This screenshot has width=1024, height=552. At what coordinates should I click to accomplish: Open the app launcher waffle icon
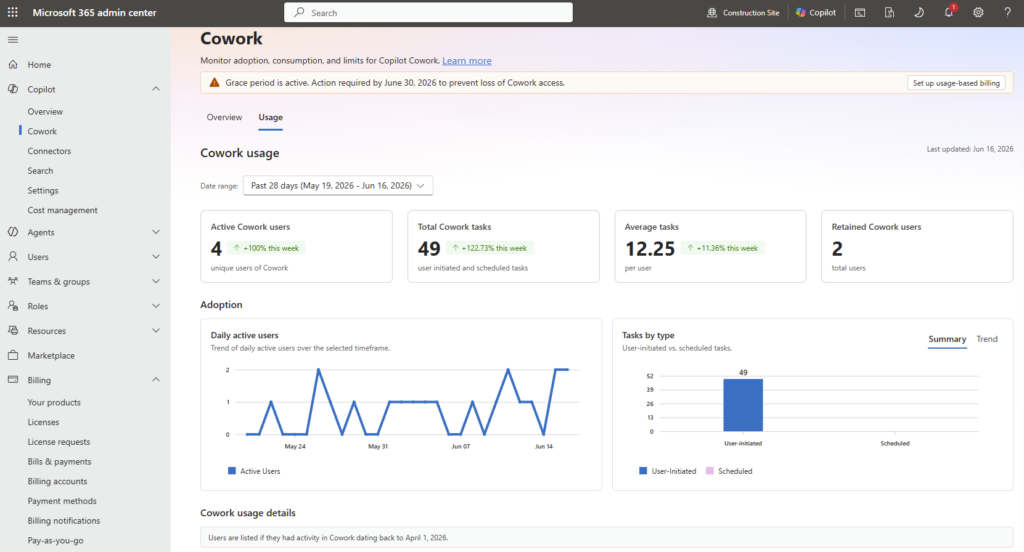[x=12, y=12]
